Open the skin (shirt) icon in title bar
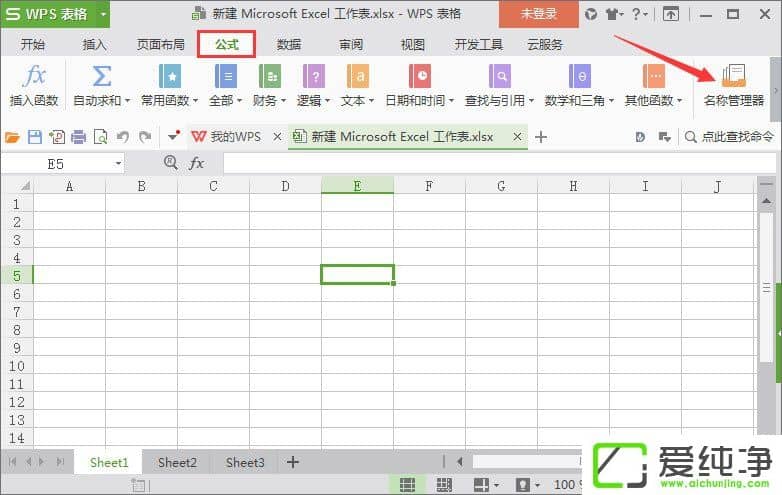The width and height of the screenshot is (782, 495). click(x=612, y=14)
